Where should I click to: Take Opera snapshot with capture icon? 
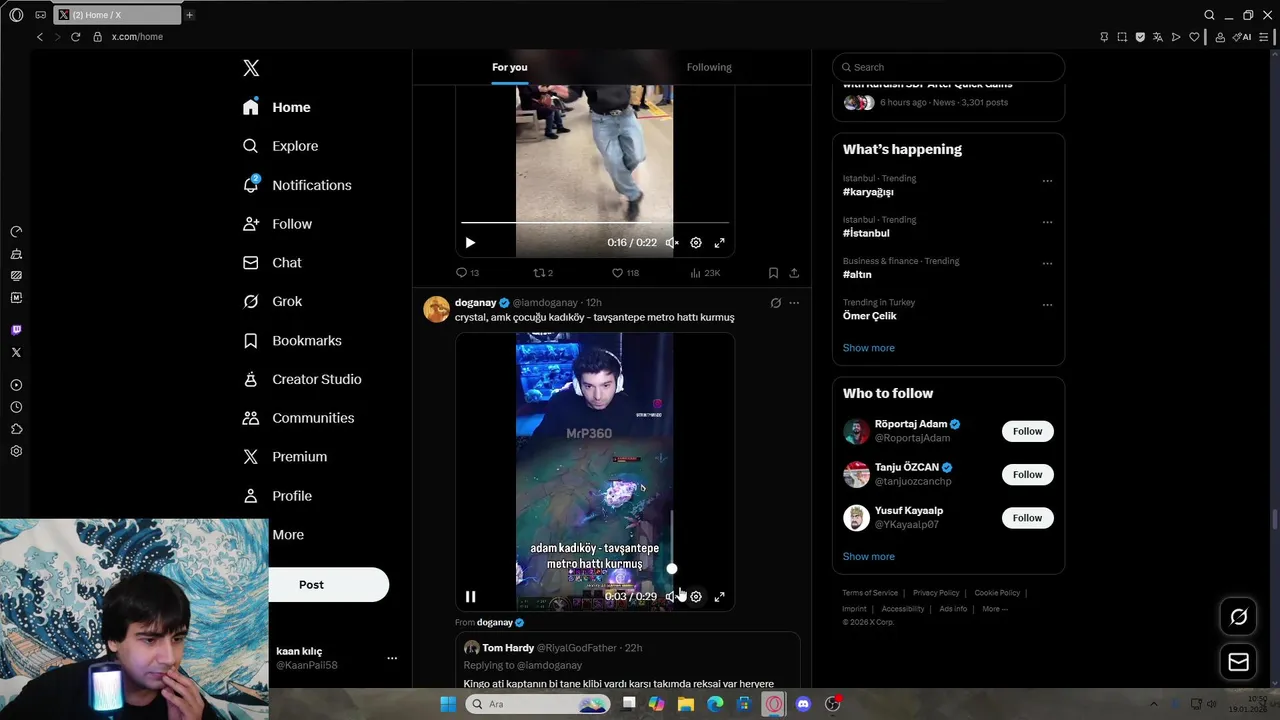click(x=1122, y=37)
